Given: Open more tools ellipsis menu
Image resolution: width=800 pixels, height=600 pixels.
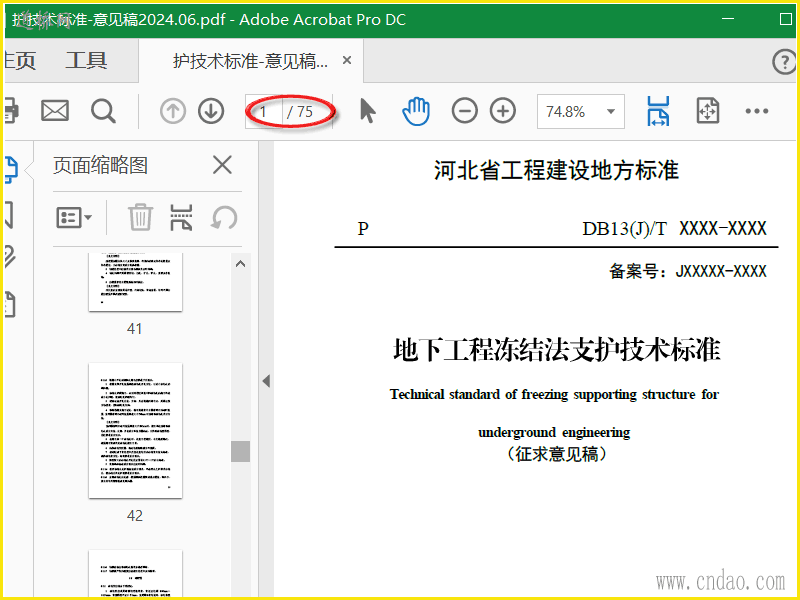Looking at the screenshot, I should [x=757, y=111].
